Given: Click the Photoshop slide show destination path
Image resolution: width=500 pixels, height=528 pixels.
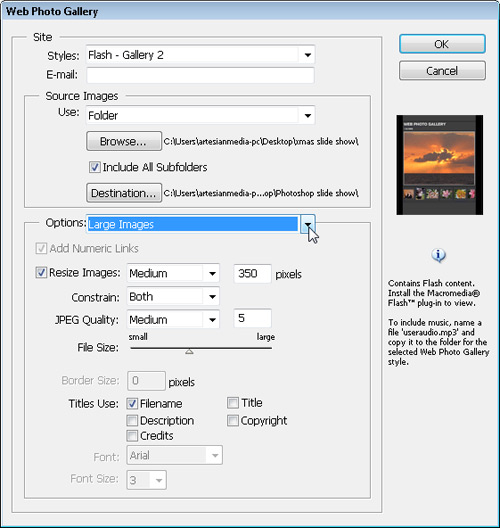Looking at the screenshot, I should (x=261, y=193).
